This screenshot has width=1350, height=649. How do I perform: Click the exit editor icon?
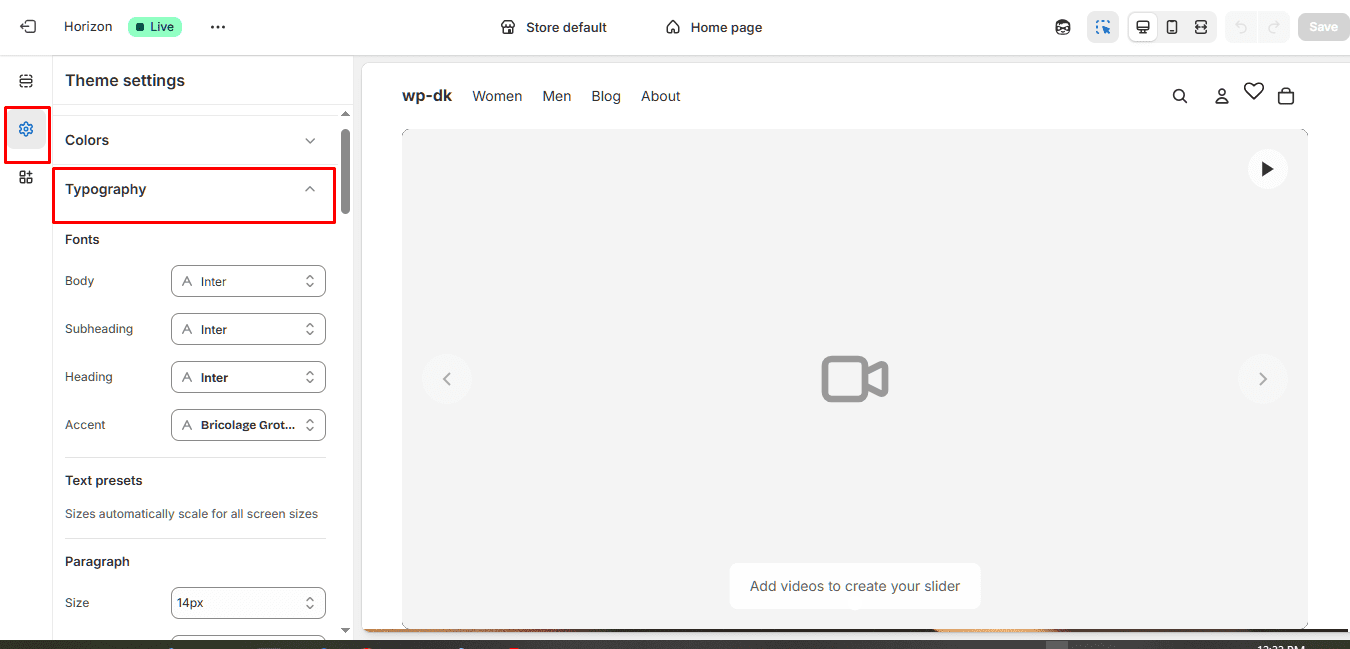[x=28, y=27]
